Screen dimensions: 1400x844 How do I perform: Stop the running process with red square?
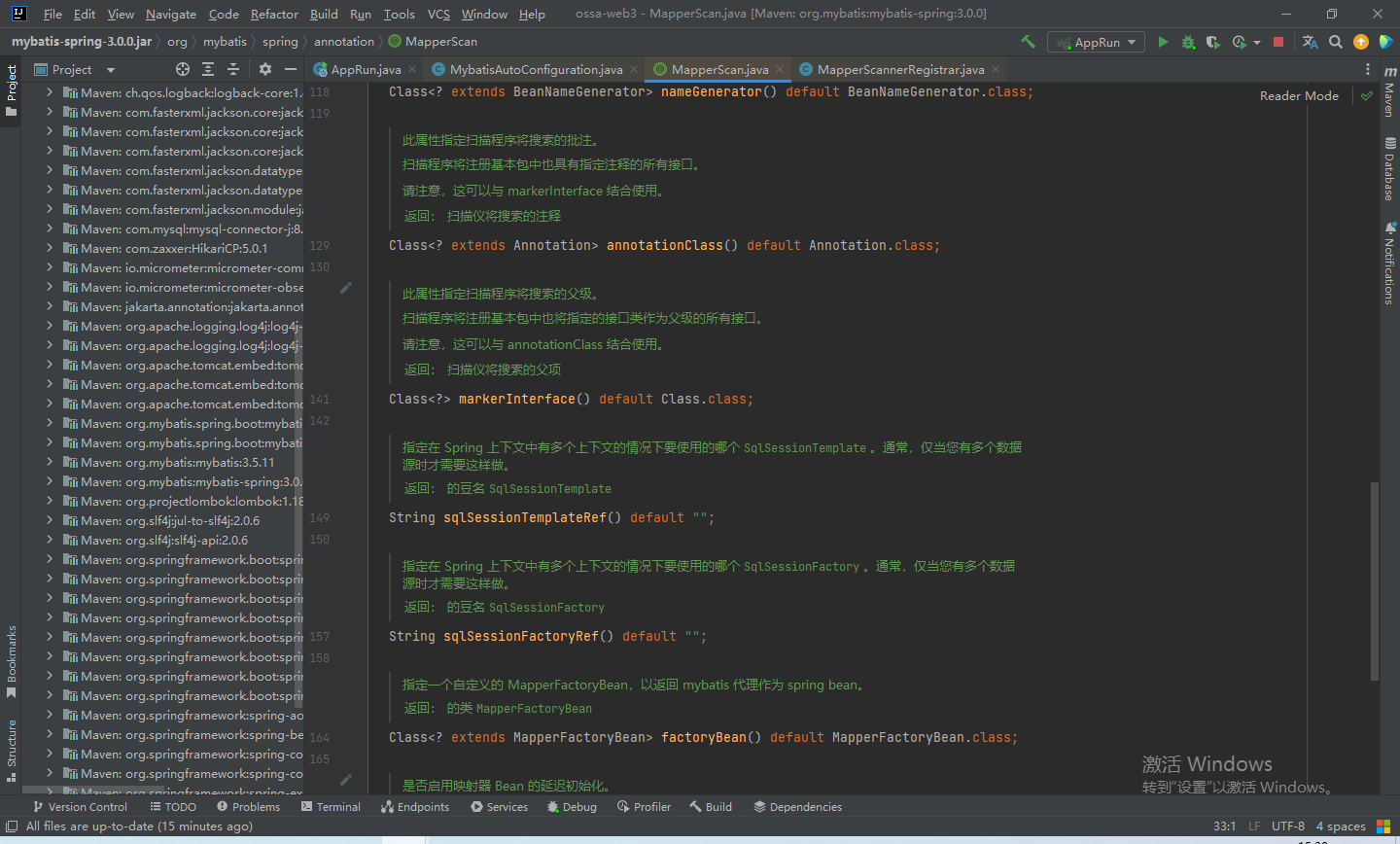[1278, 42]
